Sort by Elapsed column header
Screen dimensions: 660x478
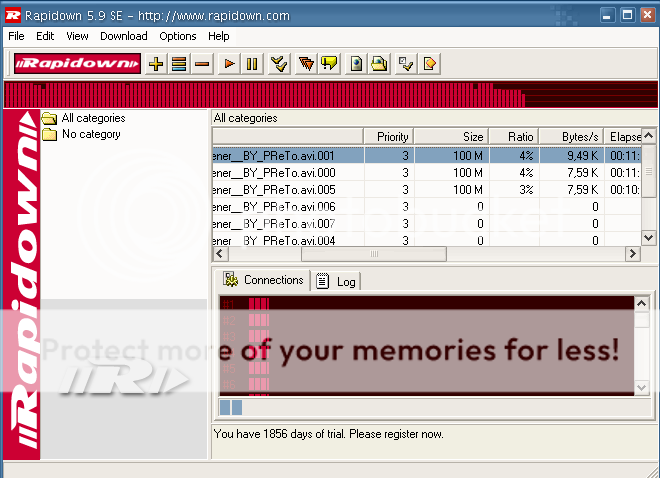click(x=623, y=137)
